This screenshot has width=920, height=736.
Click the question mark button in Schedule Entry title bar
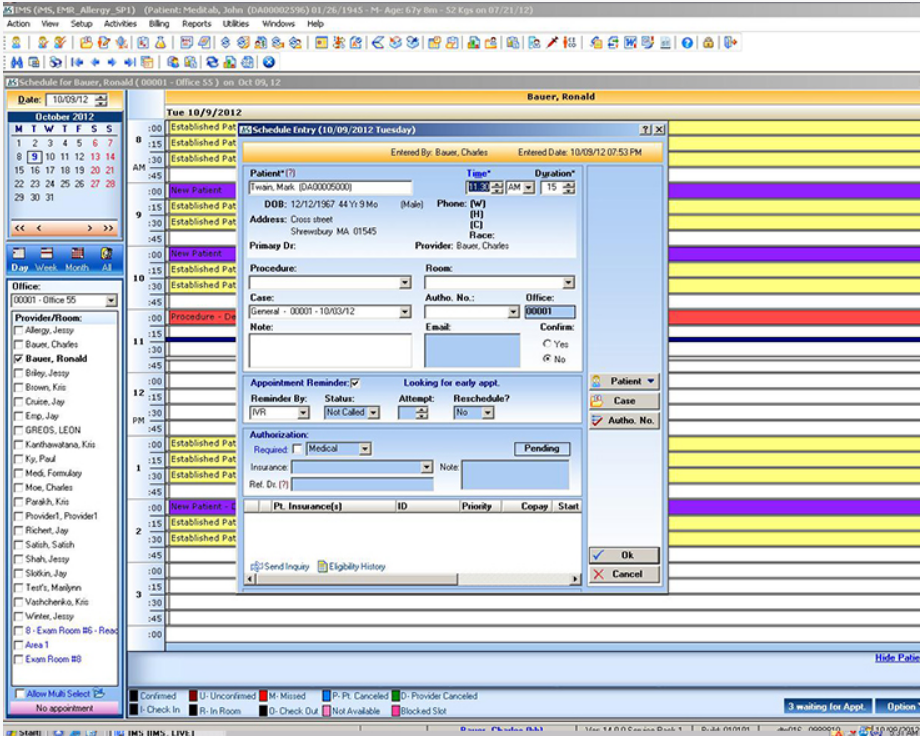pyautogui.click(x=645, y=130)
